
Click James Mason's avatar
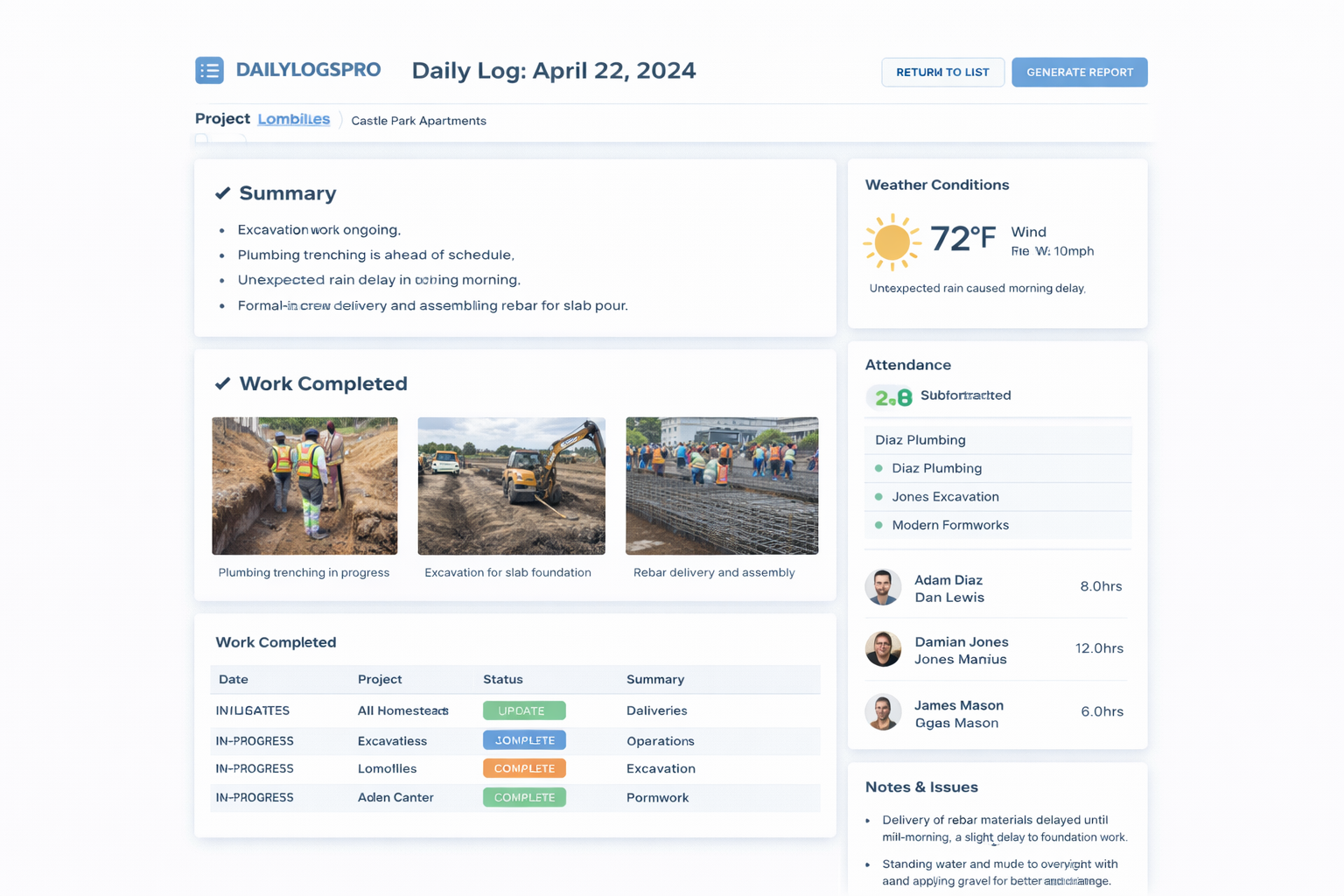pos(883,712)
